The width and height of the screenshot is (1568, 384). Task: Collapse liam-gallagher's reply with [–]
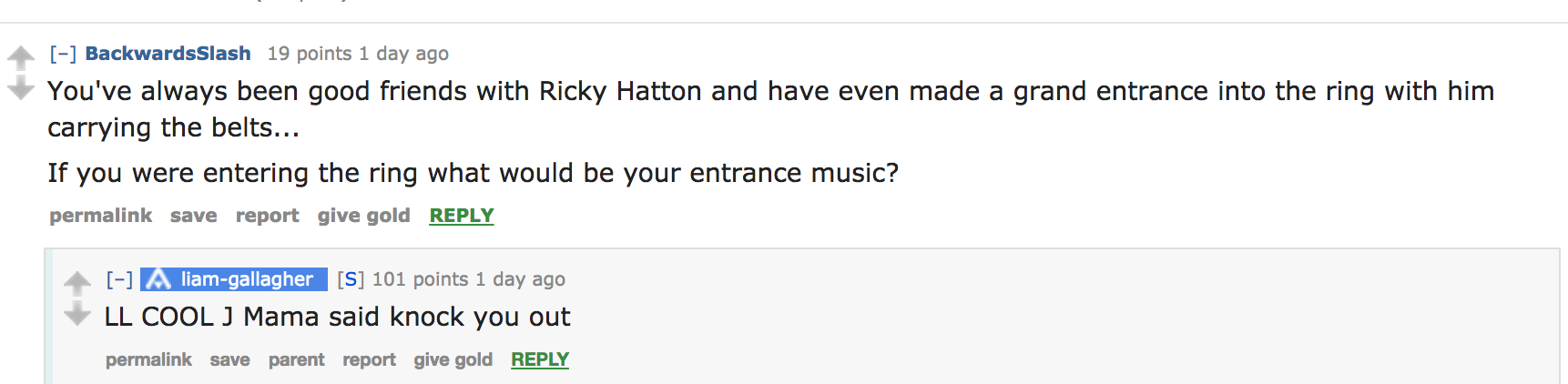click(119, 279)
